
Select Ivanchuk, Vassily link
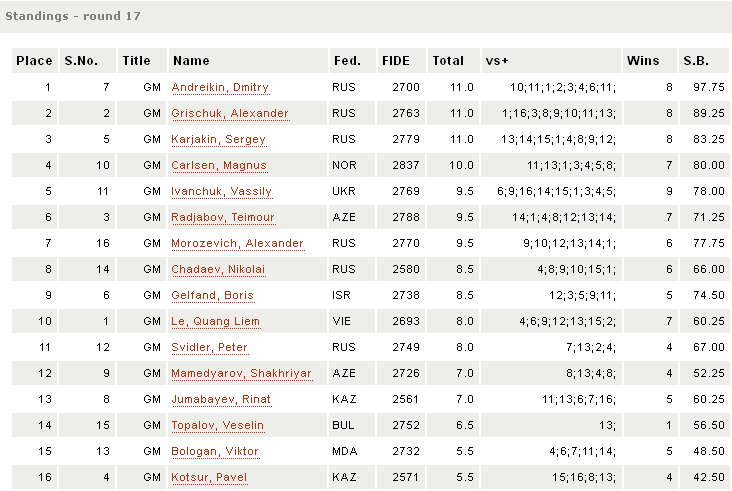click(x=221, y=192)
